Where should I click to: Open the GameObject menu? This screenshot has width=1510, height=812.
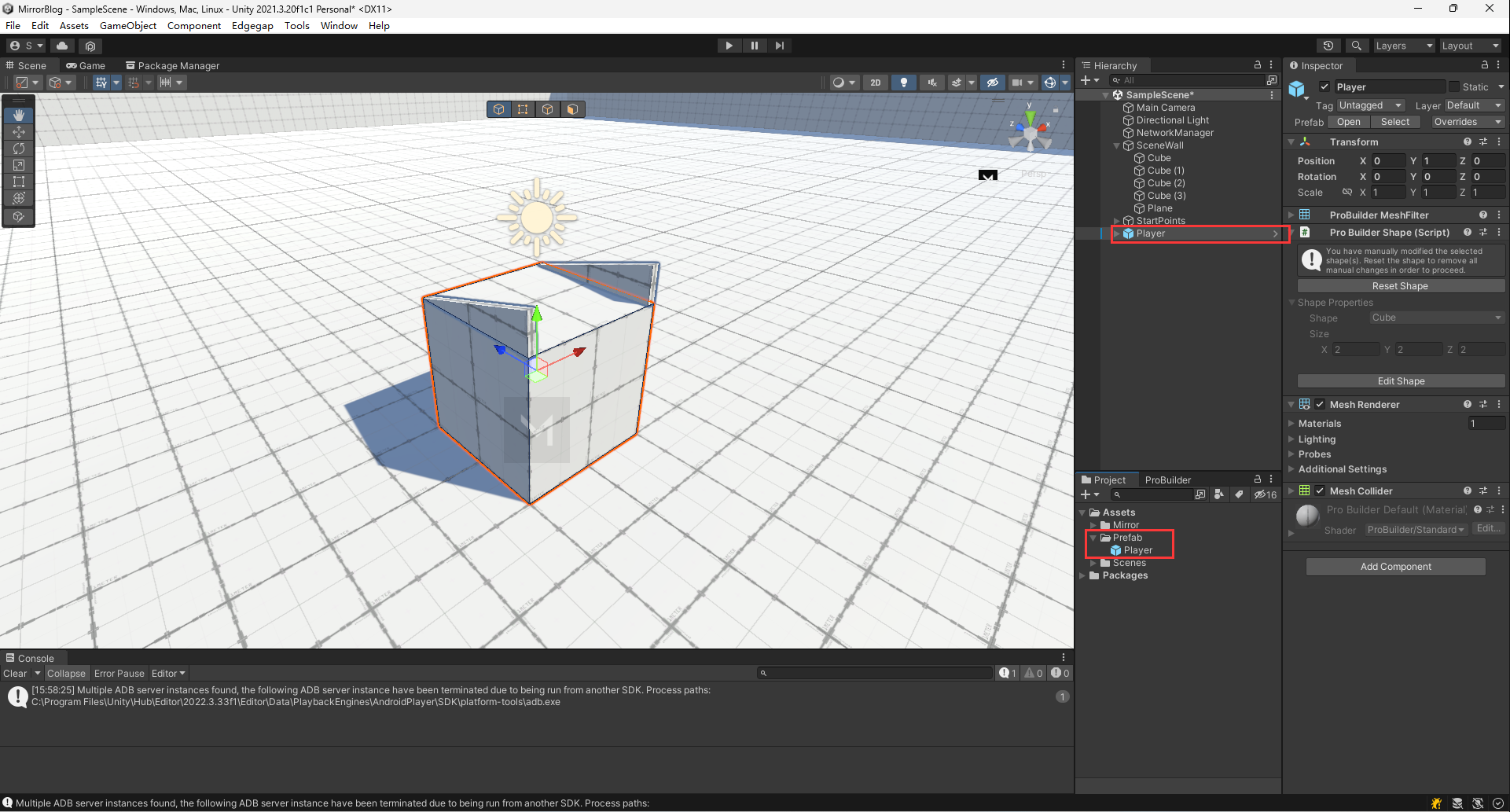(128, 25)
